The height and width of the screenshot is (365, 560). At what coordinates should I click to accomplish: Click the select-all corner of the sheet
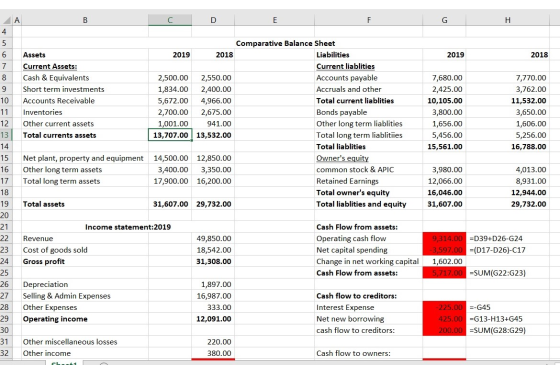click(x=5, y=20)
